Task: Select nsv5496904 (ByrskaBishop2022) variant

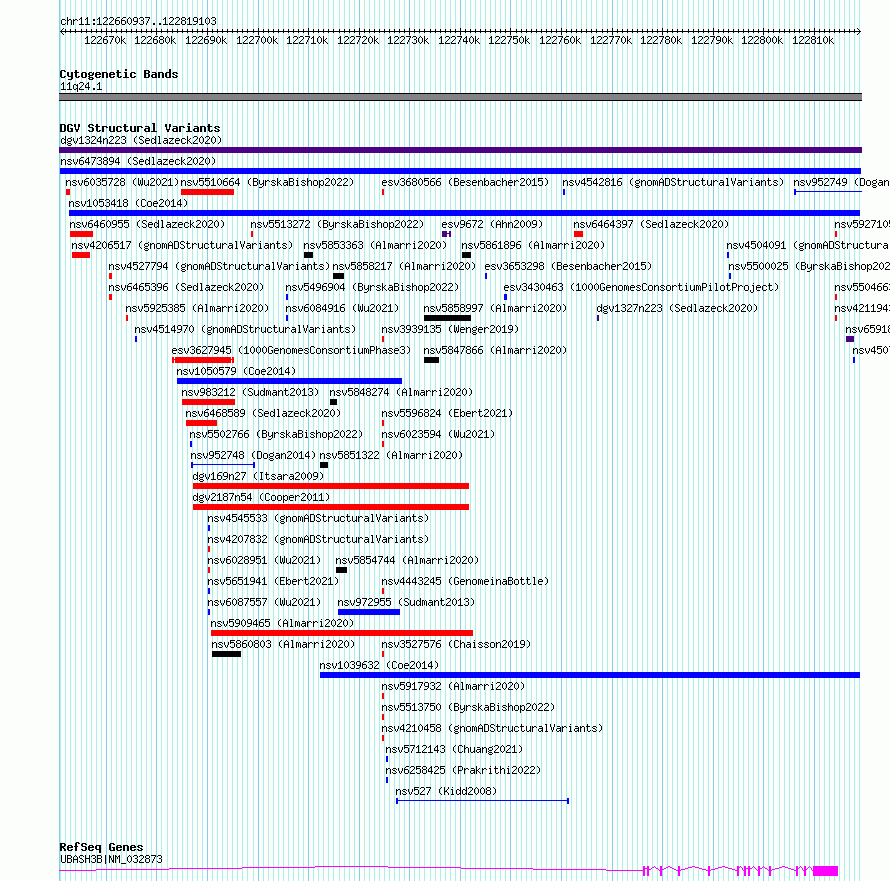Action: pos(372,287)
